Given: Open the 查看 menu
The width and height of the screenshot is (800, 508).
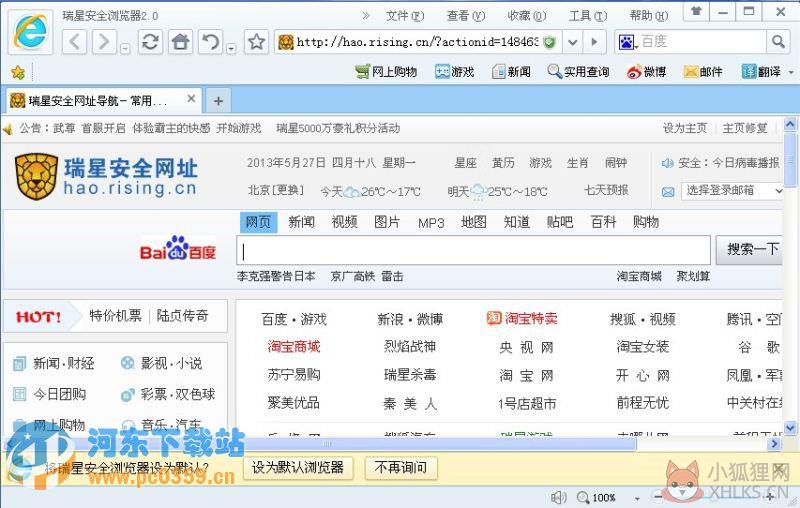Looking at the screenshot, I should (466, 16).
